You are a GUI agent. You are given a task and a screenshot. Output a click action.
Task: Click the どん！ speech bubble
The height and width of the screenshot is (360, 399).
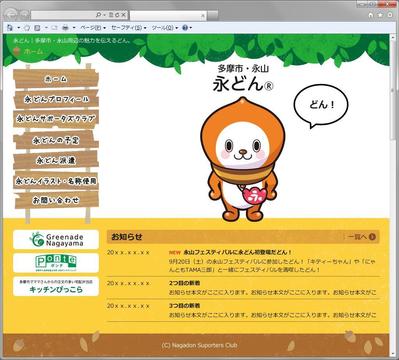[321, 106]
